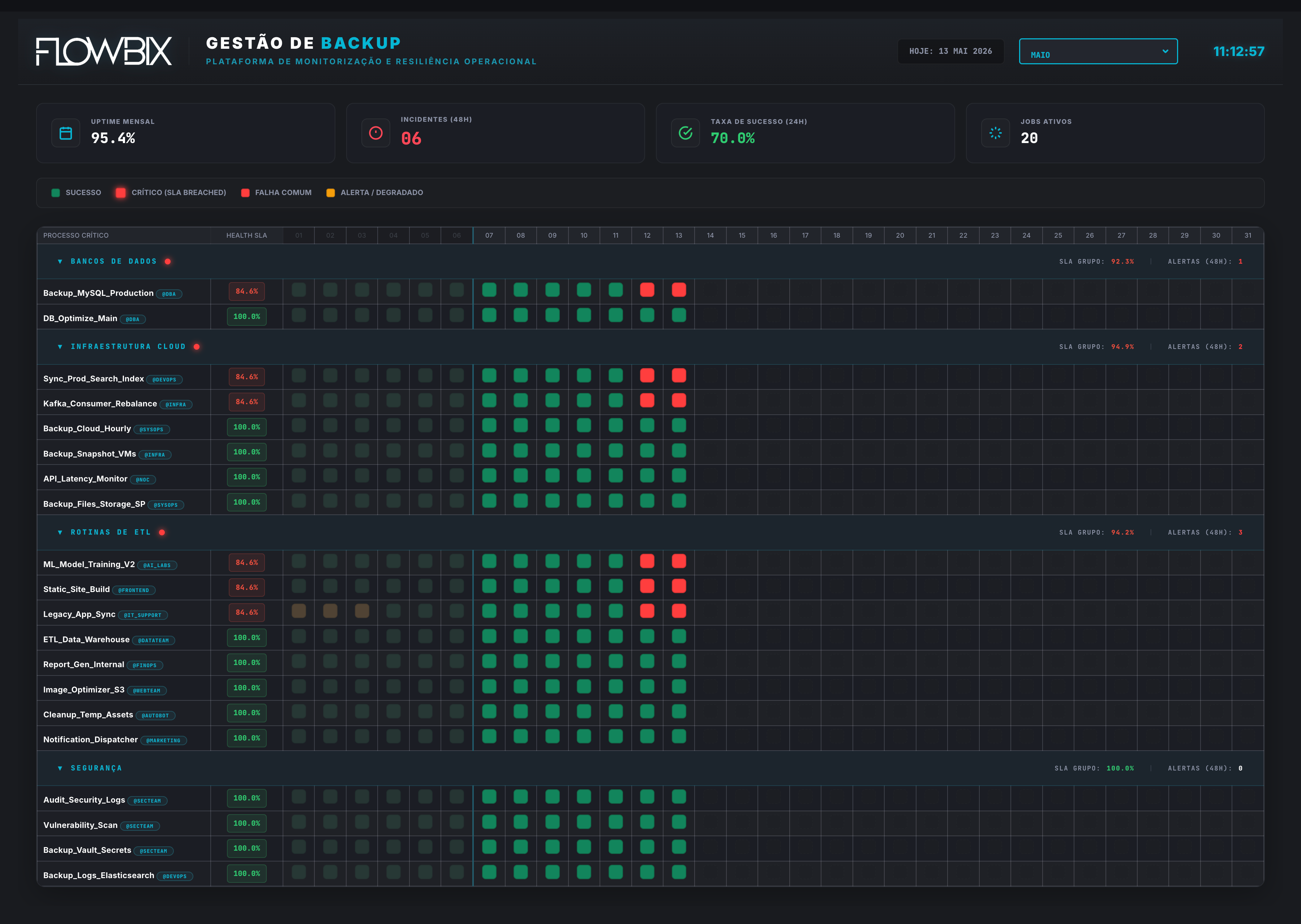Screen dimensions: 1301x924
Task: Click the @IT_SUPPORT tag on Legacy_App_Sync
Action: click(x=143, y=616)
